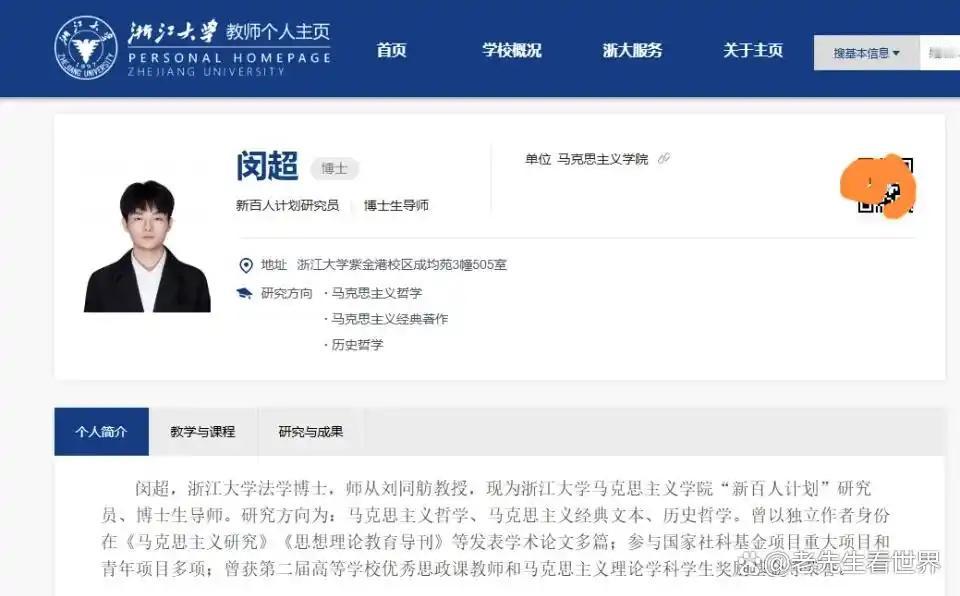Open the 搜基本信息 search type dropdown
This screenshot has height=596, width=960.
click(866, 53)
